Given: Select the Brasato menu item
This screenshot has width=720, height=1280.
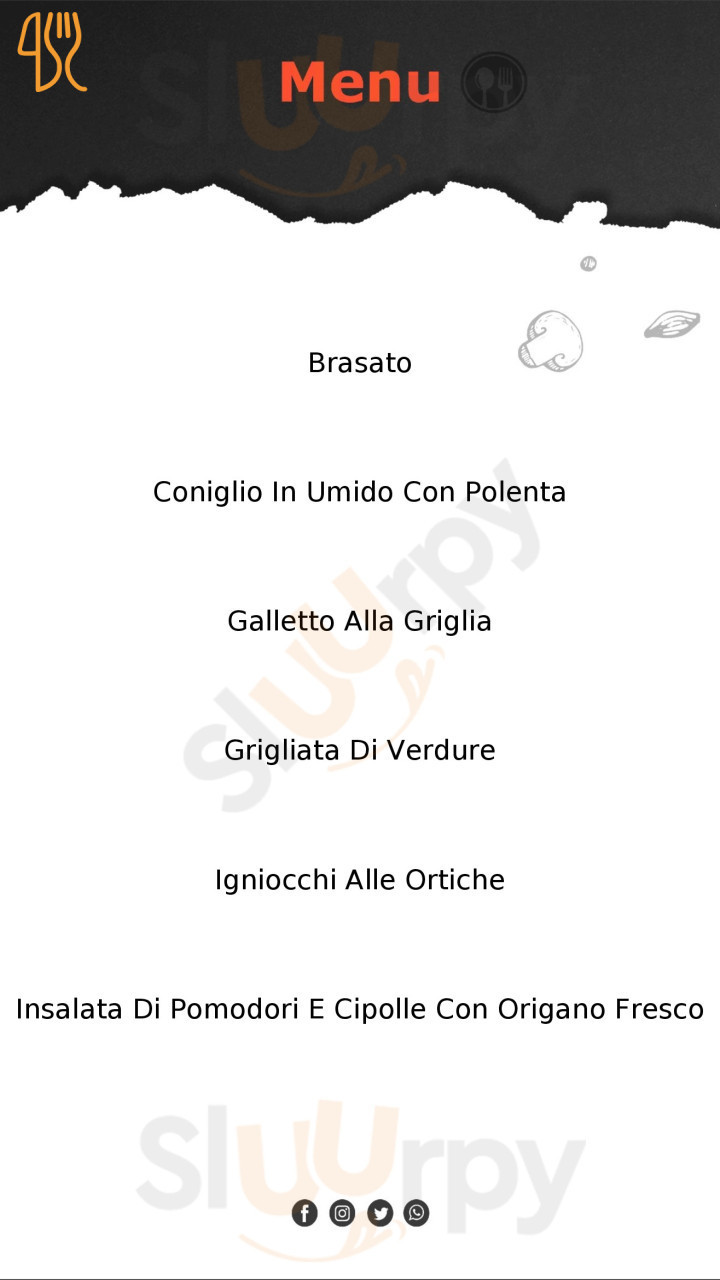Looking at the screenshot, I should (360, 362).
